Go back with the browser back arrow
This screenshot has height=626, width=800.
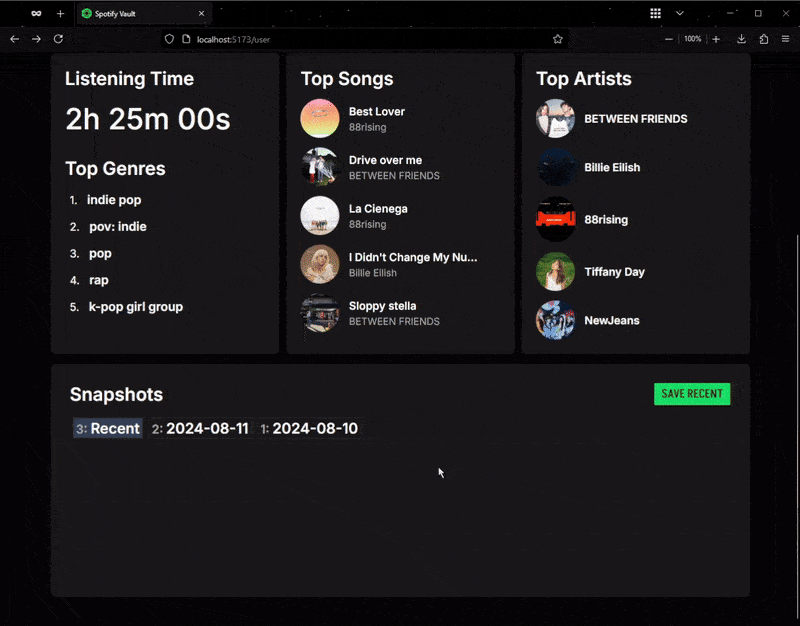[14, 39]
